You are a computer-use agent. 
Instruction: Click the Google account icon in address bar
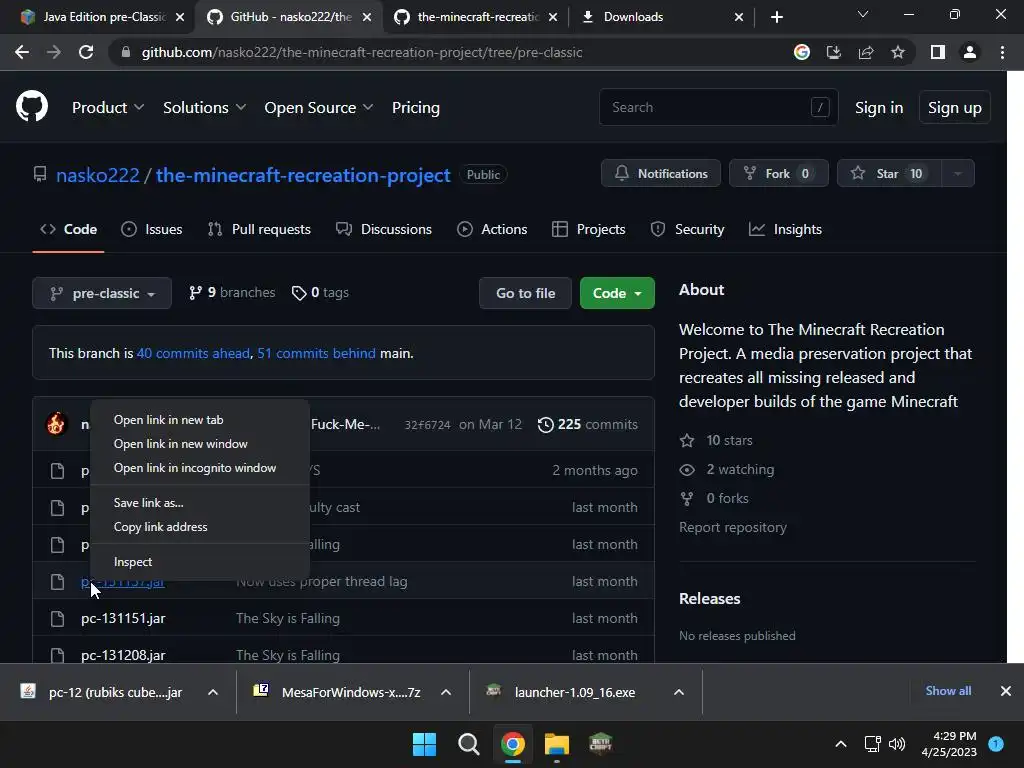tap(802, 52)
